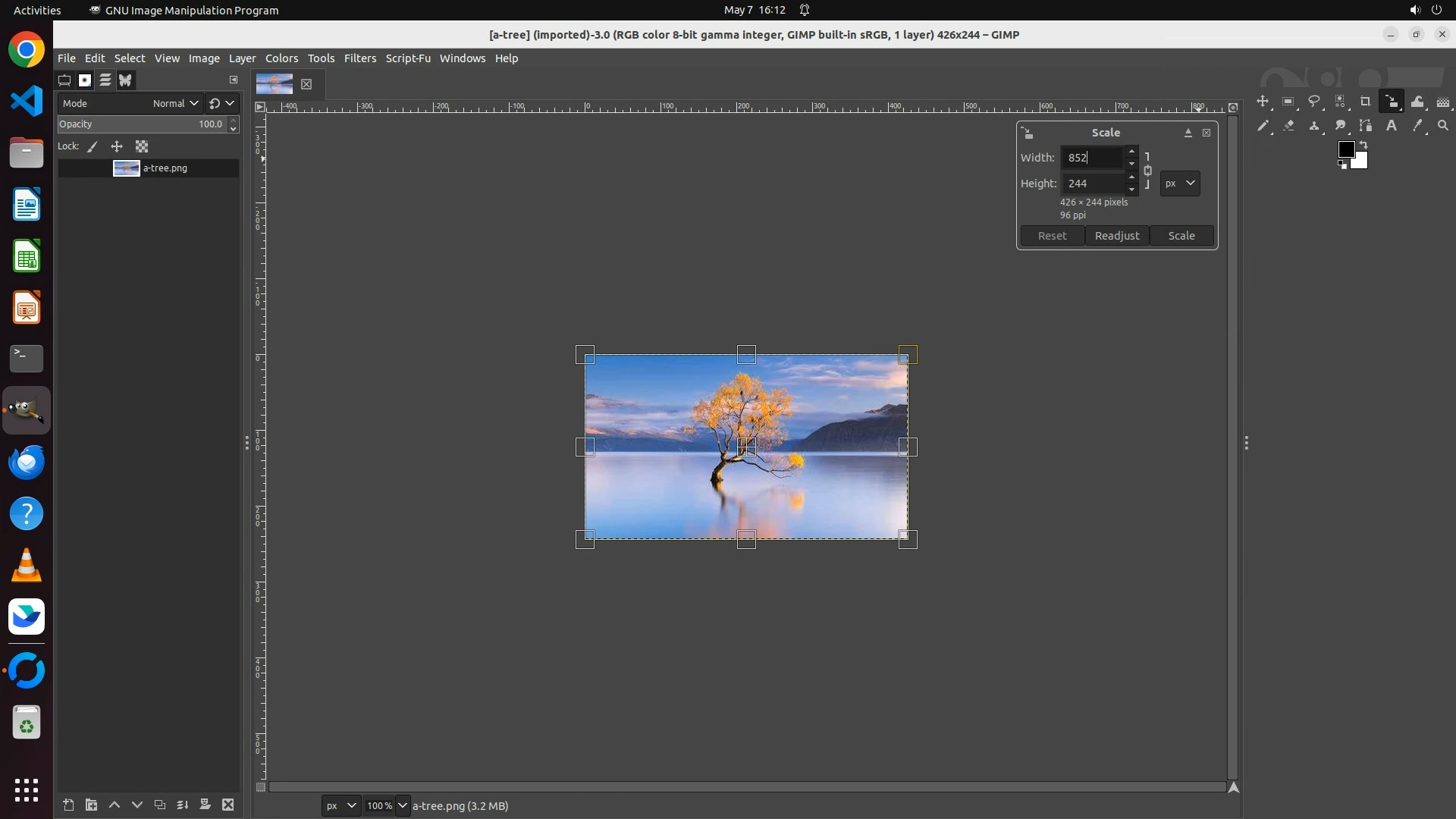Select the Eraser tool

point(1288,126)
